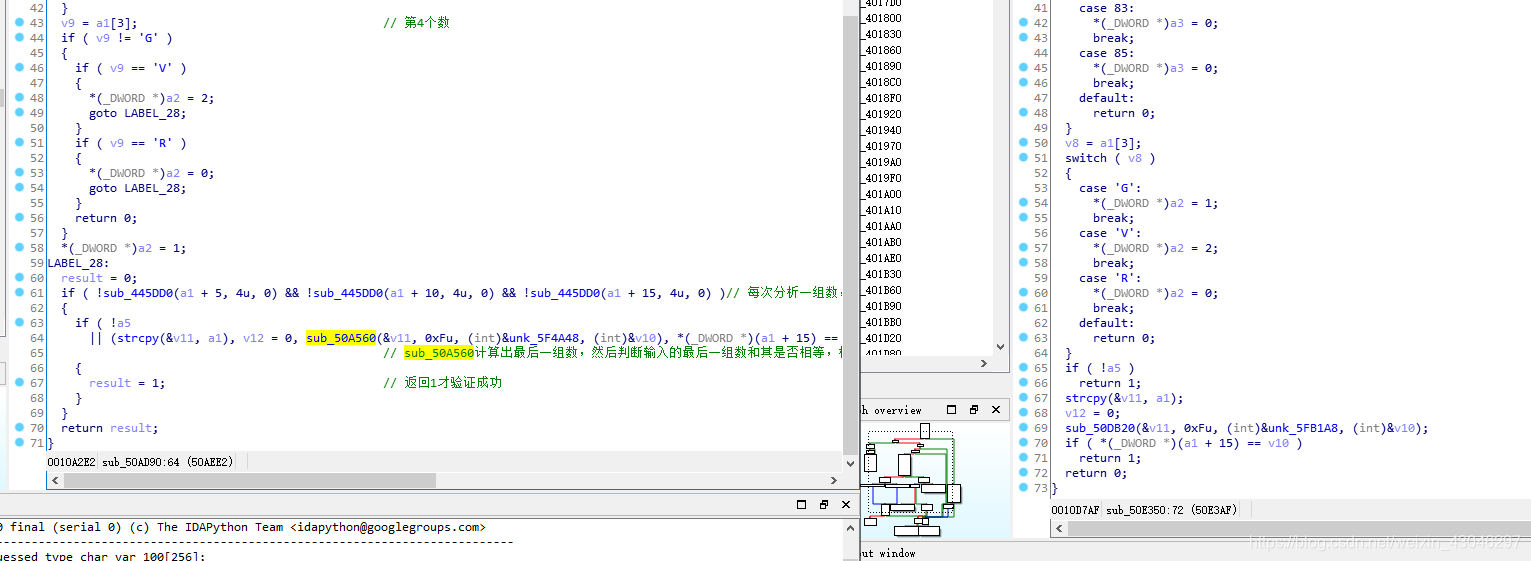Click up arrow of output window scrollbar
The height and width of the screenshot is (561, 1531).
point(850,526)
